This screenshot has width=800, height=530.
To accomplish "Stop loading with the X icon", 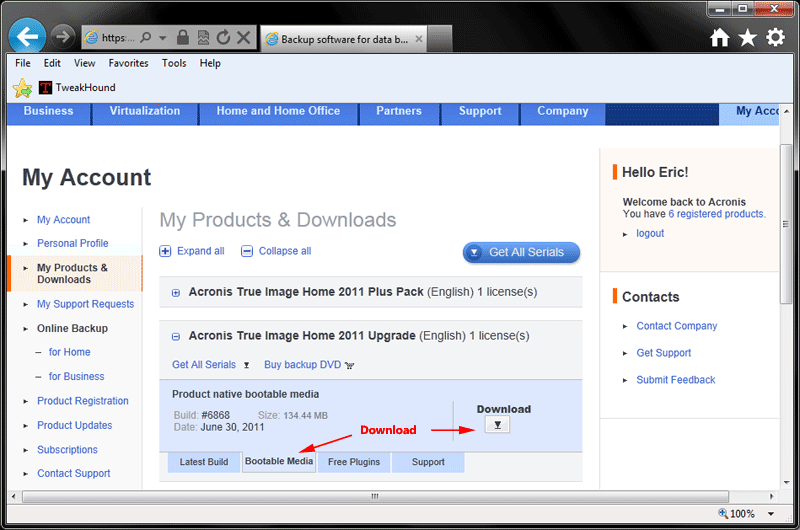I will 244,37.
